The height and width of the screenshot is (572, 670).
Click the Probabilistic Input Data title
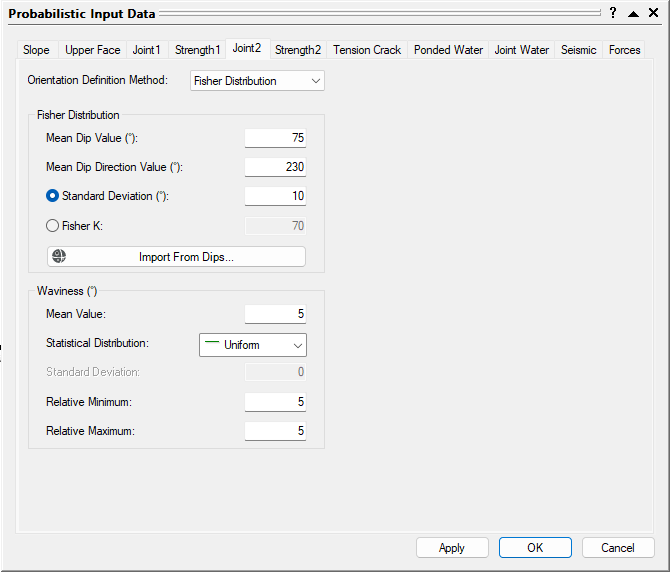coord(82,14)
